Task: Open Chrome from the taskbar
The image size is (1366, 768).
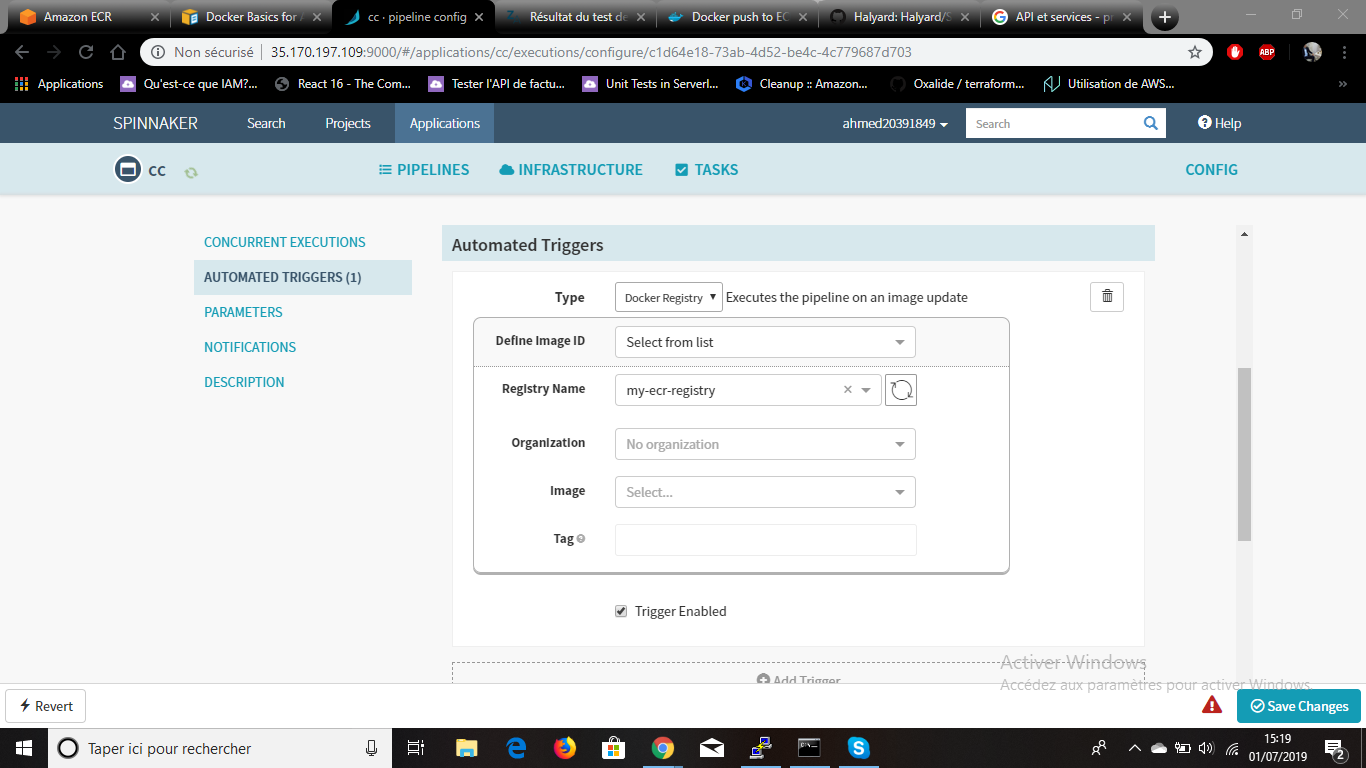Action: 662,747
